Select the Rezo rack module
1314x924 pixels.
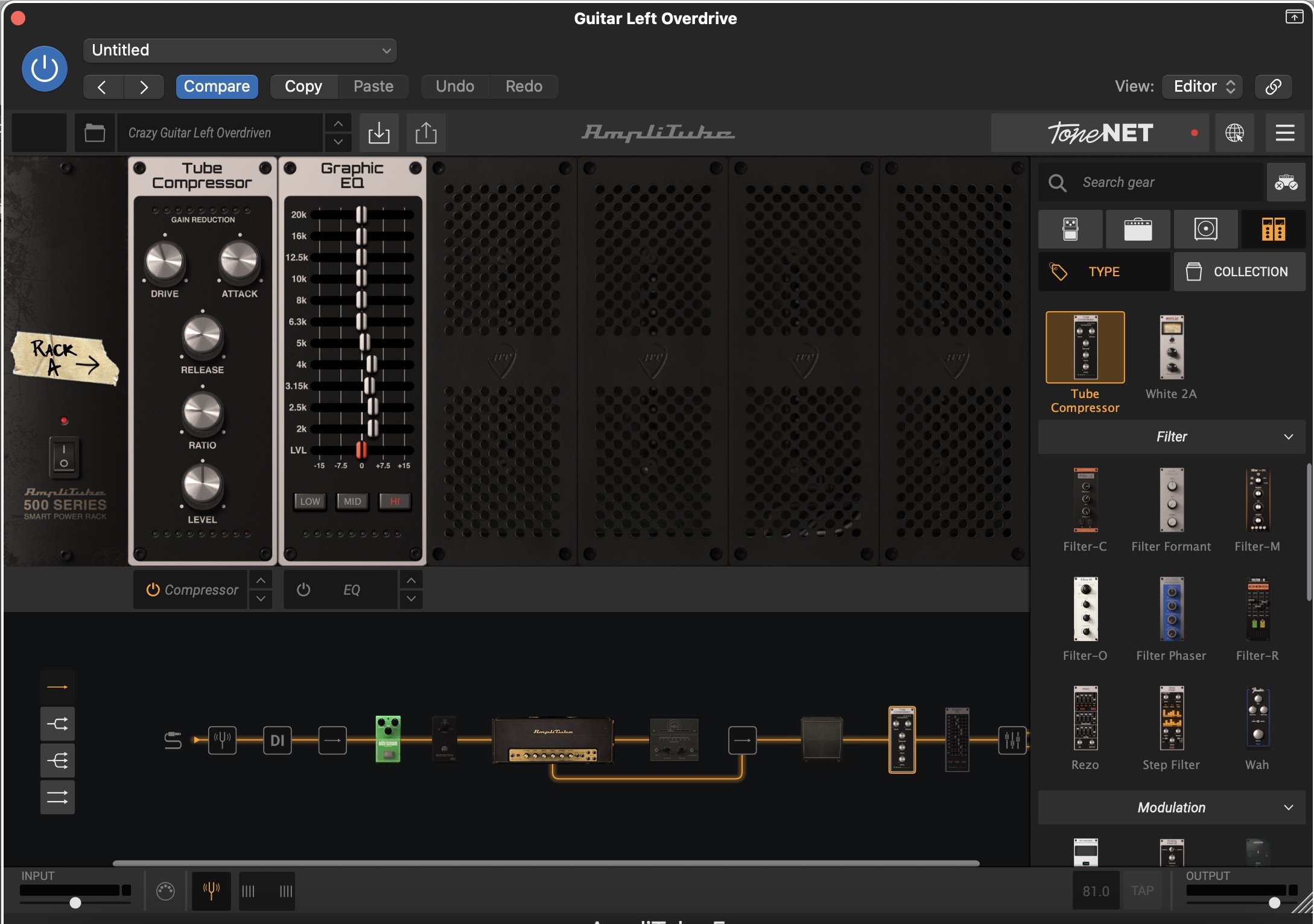tap(1085, 718)
